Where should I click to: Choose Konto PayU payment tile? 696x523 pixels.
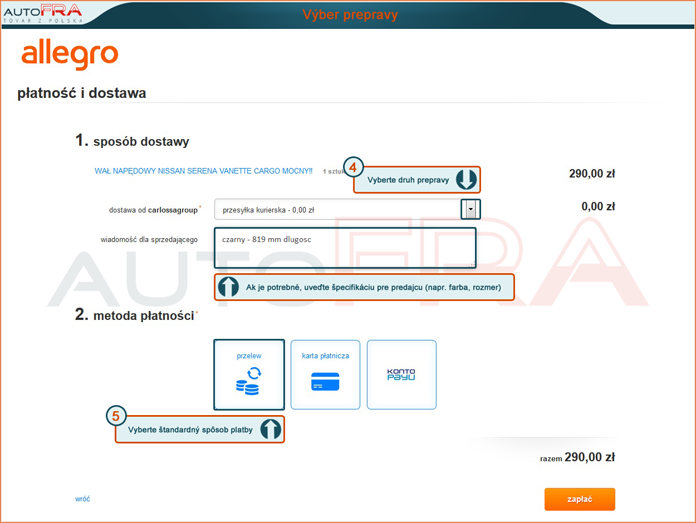click(x=402, y=375)
